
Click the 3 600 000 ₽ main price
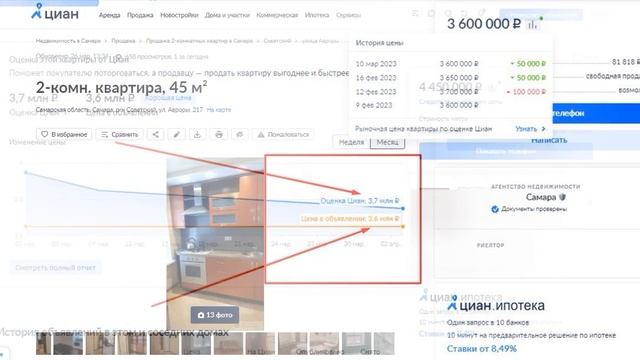pyautogui.click(x=484, y=24)
